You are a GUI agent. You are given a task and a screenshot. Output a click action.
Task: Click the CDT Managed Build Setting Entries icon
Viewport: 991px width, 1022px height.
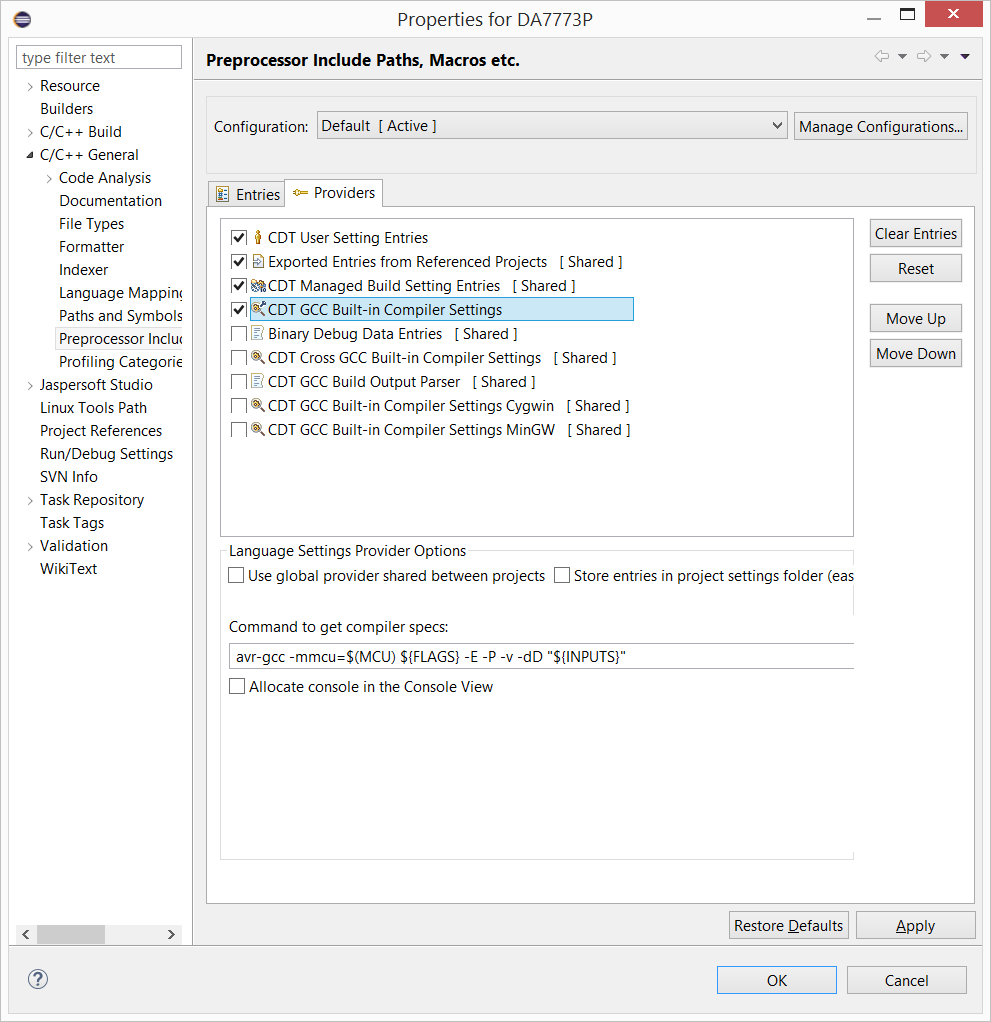tap(258, 285)
